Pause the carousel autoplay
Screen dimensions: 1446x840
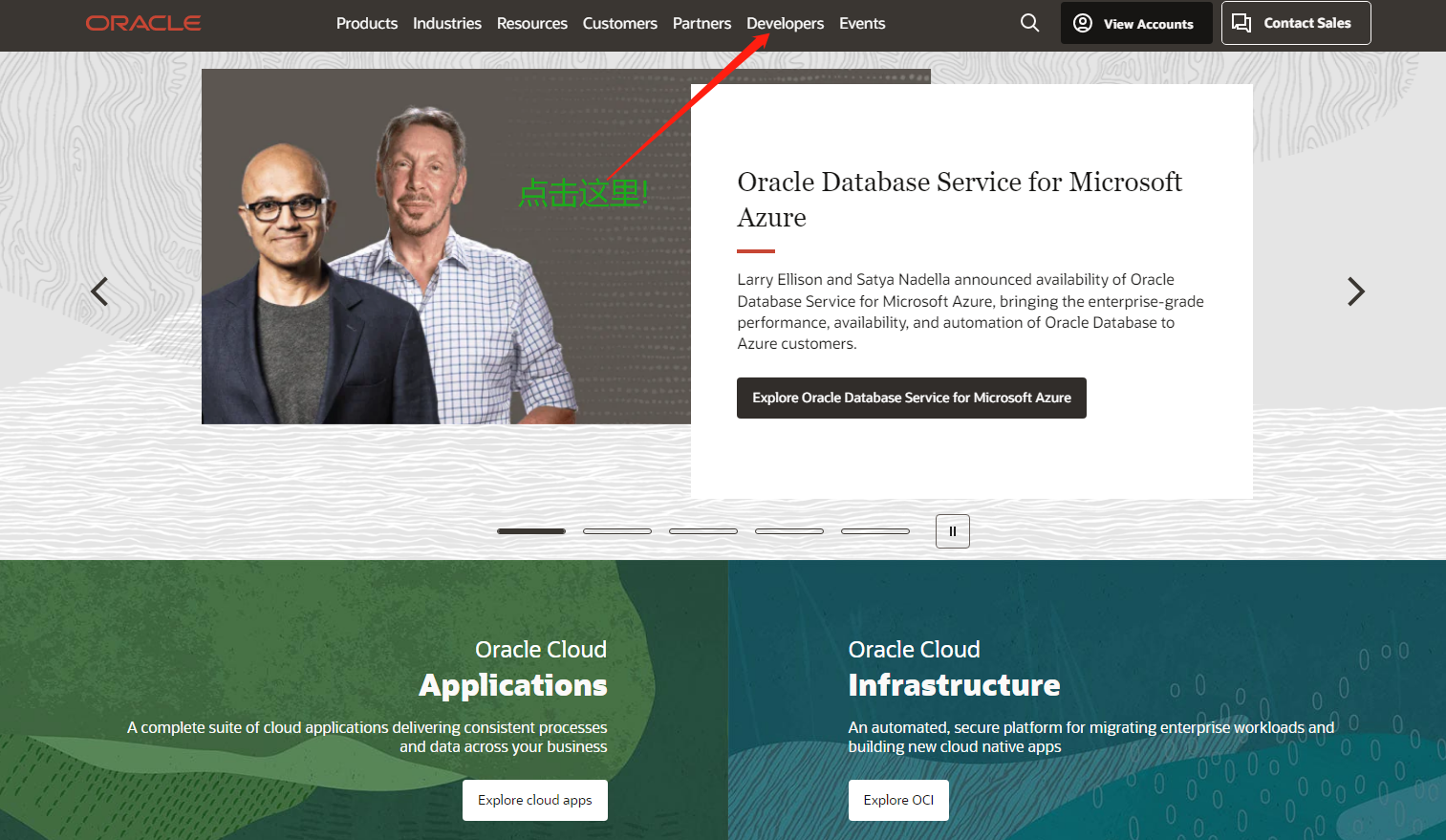pos(953,531)
